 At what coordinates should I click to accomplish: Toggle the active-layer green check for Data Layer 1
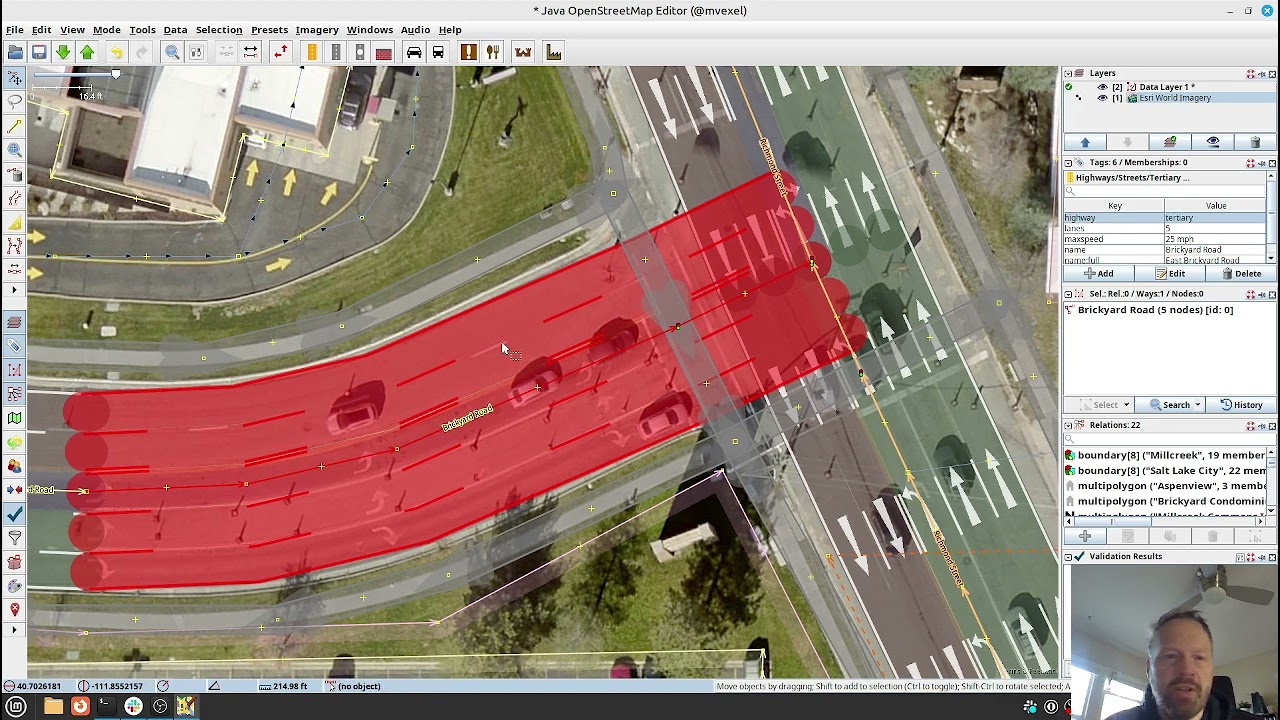[1068, 87]
